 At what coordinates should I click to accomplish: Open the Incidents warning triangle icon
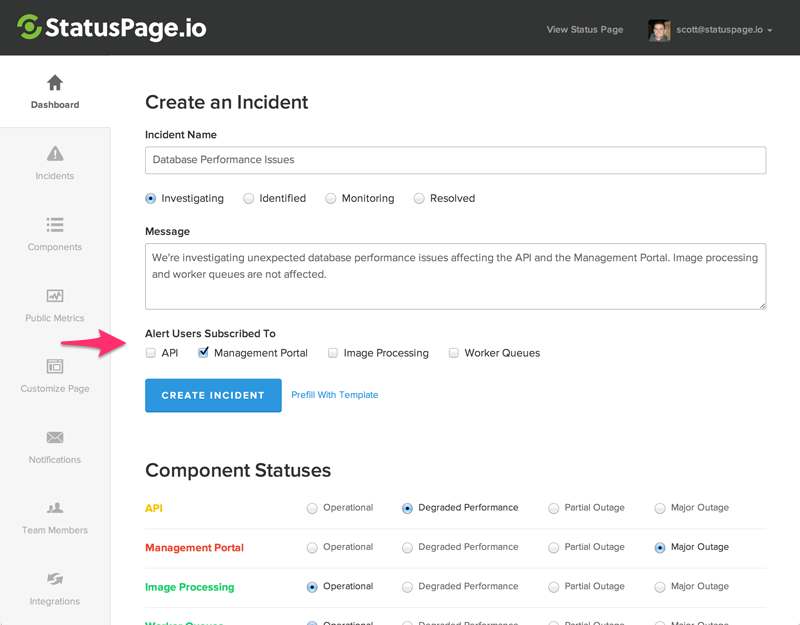click(55, 153)
